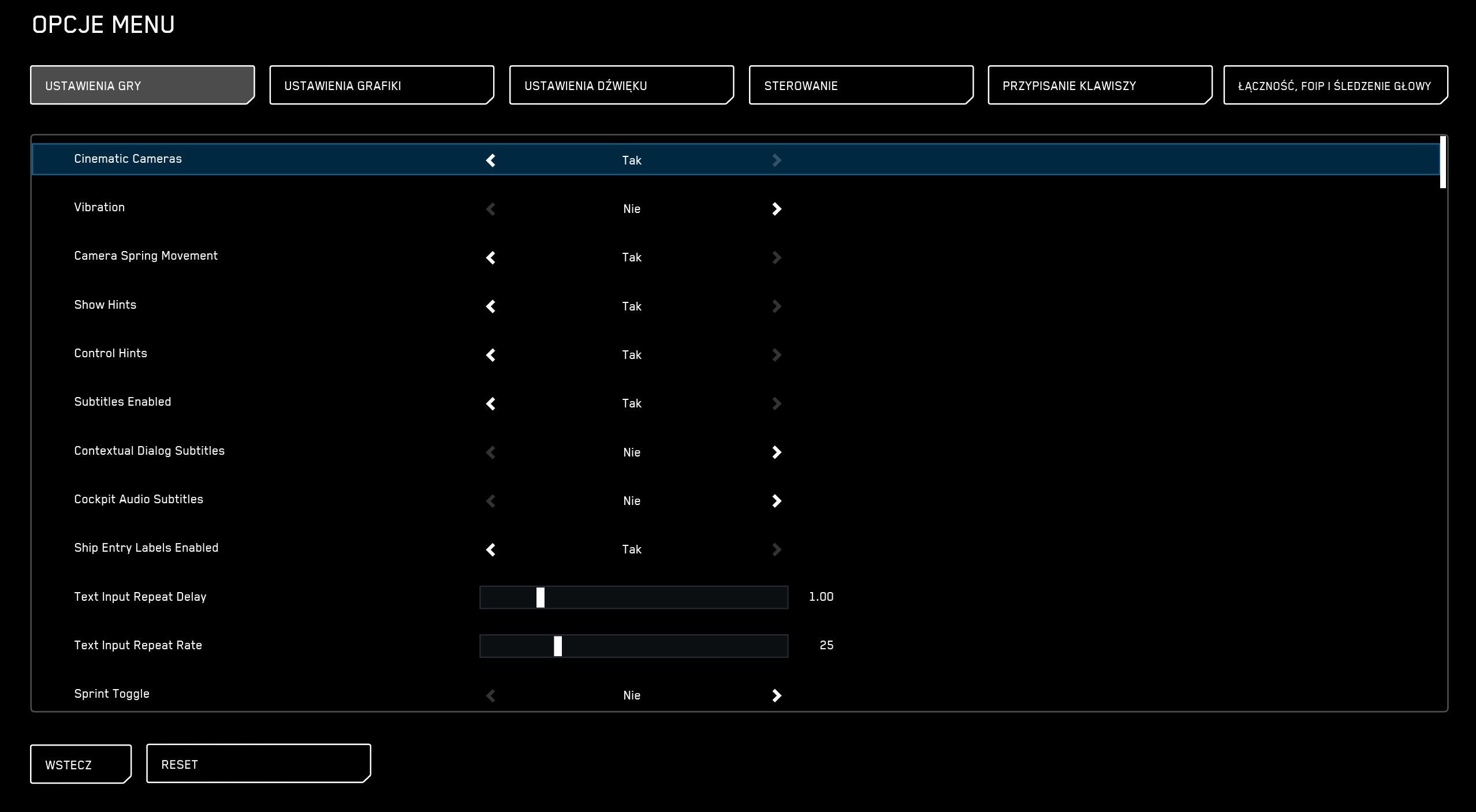Click the 1.00 repeat delay value
This screenshot has width=1476, height=812.
(821, 597)
